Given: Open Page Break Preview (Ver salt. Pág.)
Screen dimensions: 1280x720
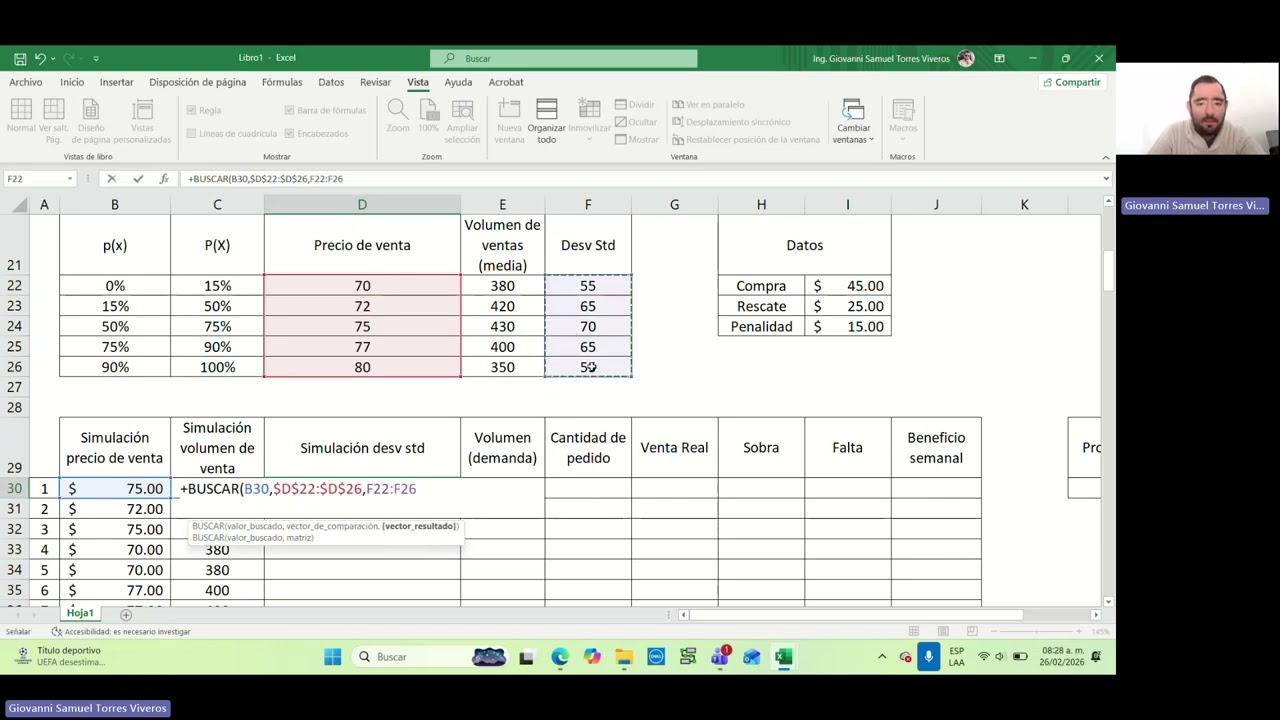Looking at the screenshot, I should [x=54, y=110].
